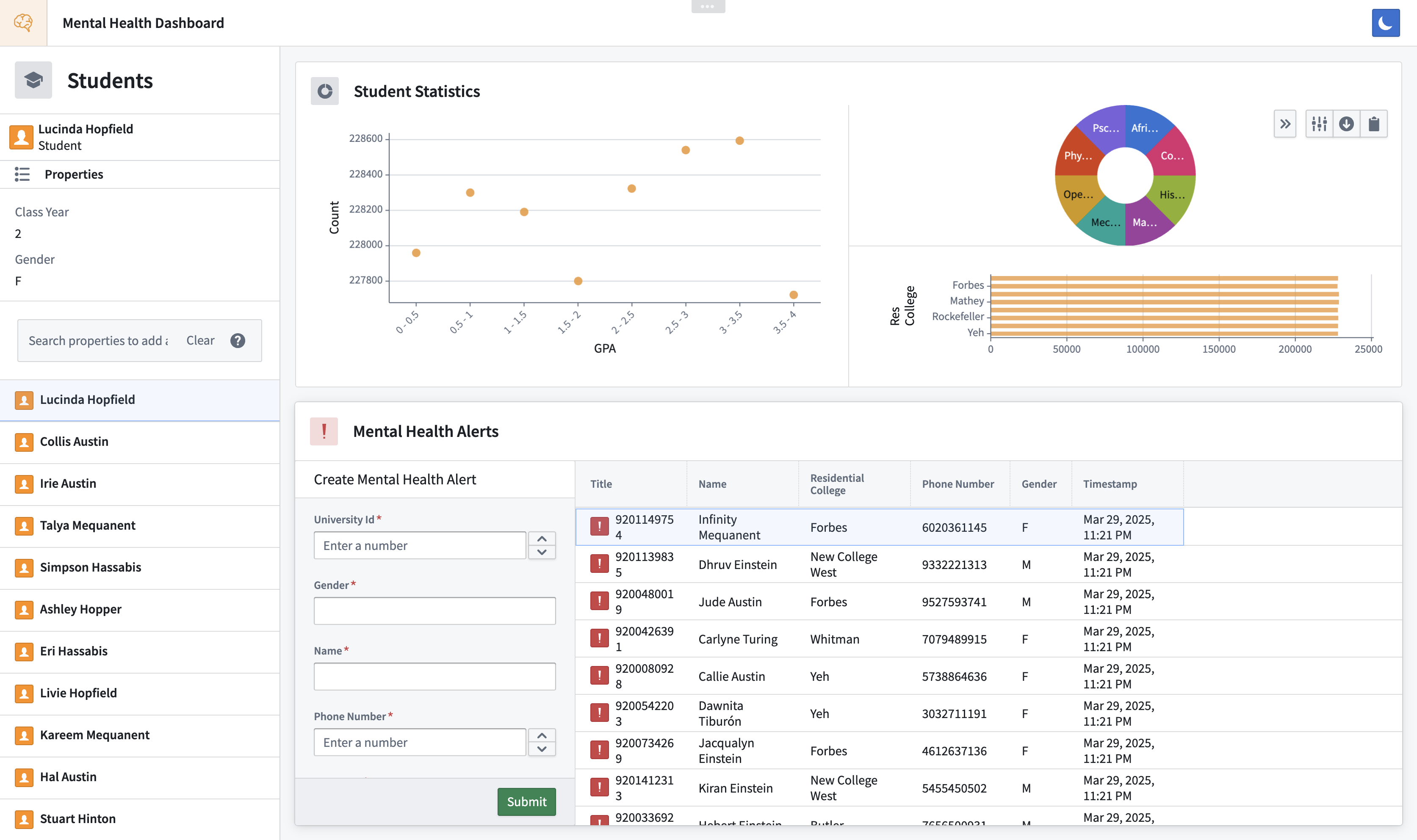
Task: Focus the Name input field
Action: 434,677
